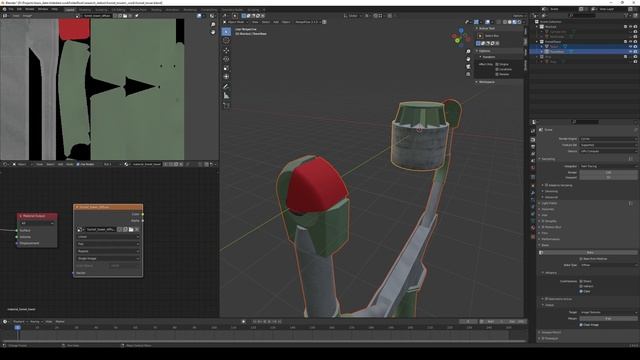Screen dimensions: 640x360
Task: Toggle the Indirect contribution checkbox in Bake settings
Action: [581, 286]
